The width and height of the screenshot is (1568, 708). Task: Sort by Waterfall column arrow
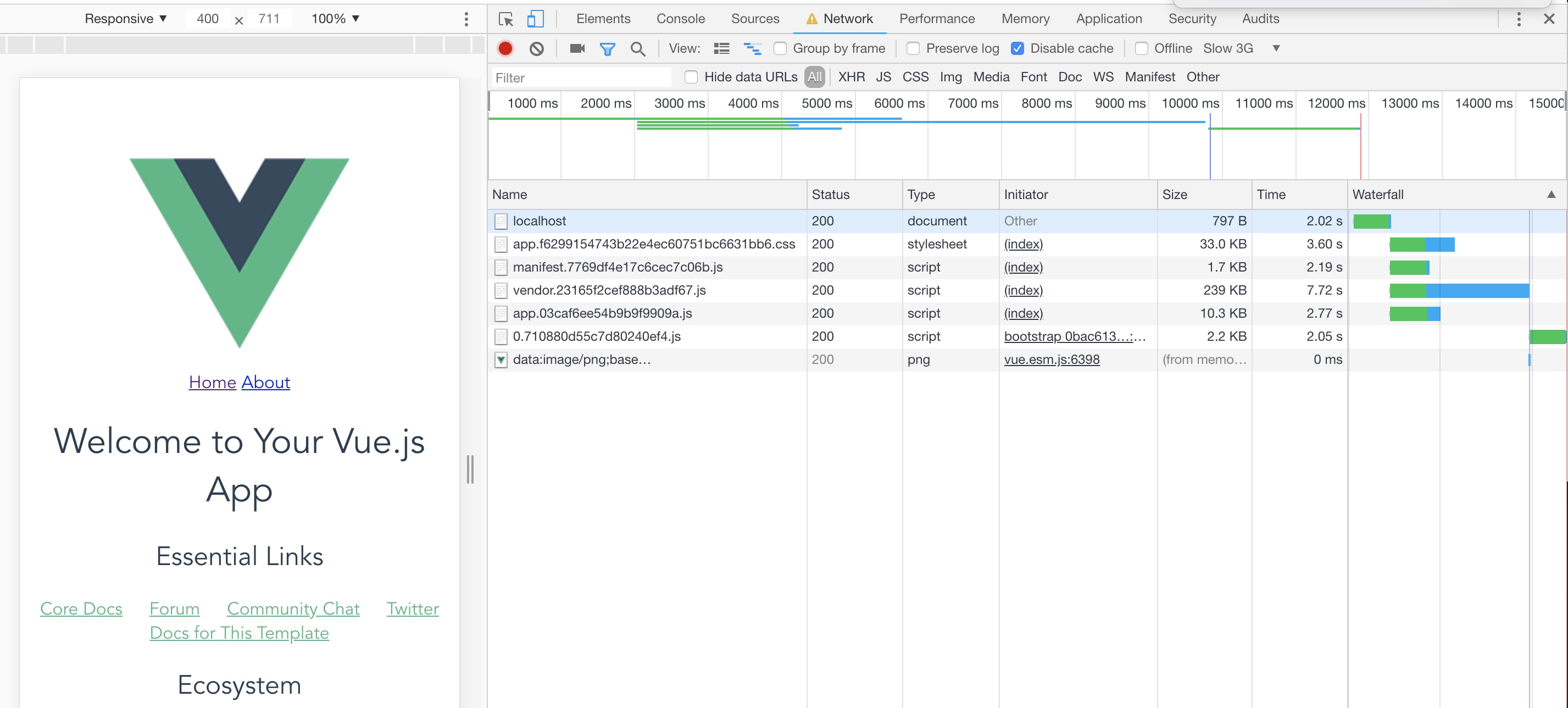tap(1551, 195)
